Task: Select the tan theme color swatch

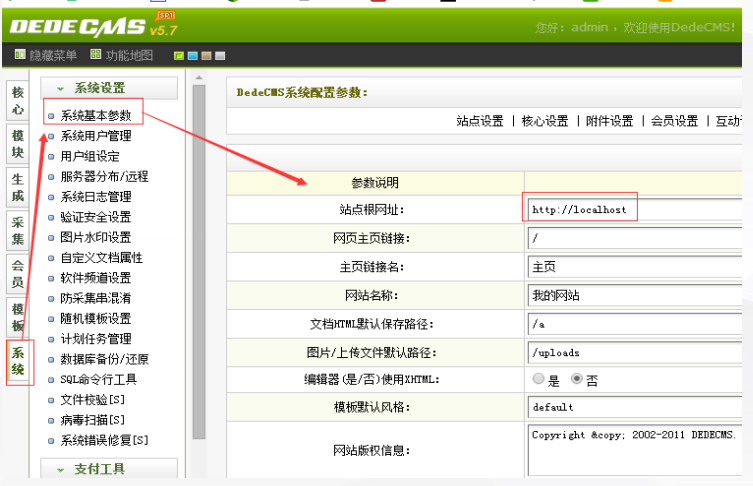Action: 206,56
